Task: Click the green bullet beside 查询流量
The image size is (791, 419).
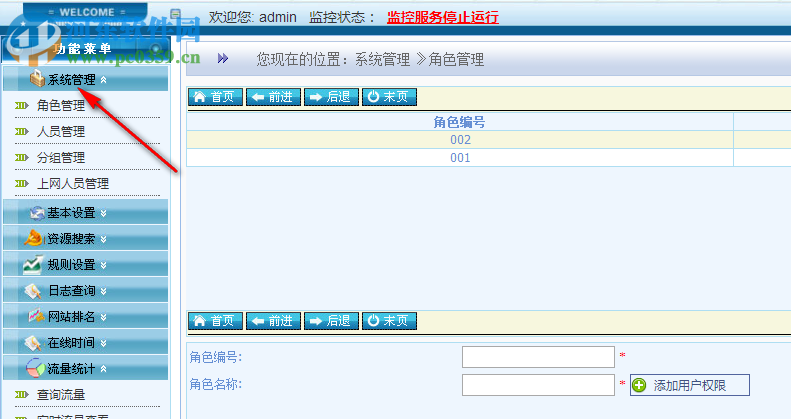Action: 21,394
